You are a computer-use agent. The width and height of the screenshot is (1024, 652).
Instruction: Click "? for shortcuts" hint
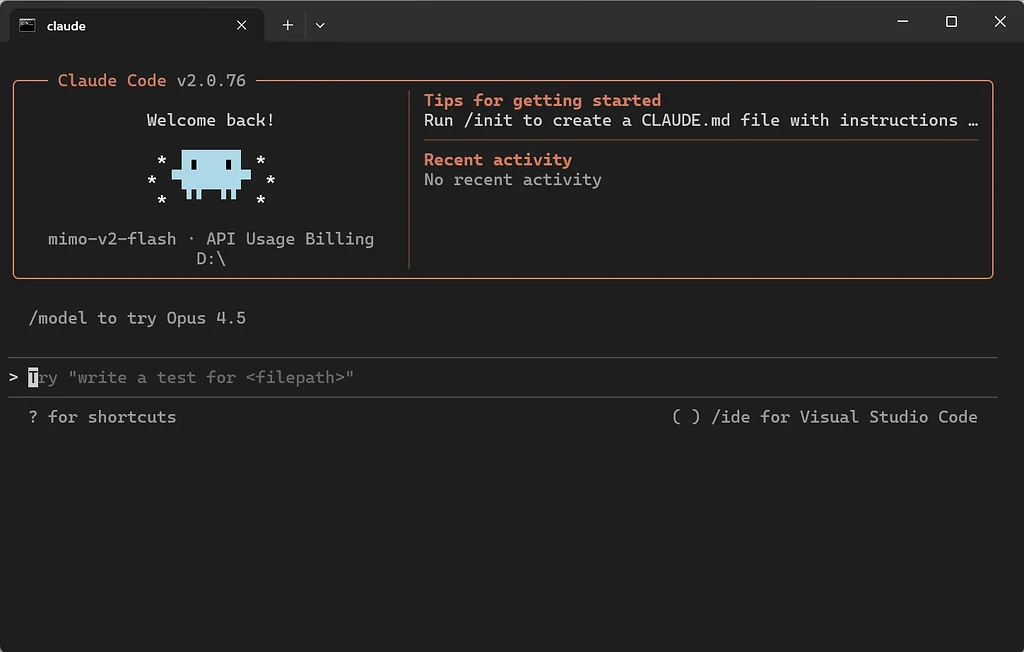(103, 417)
